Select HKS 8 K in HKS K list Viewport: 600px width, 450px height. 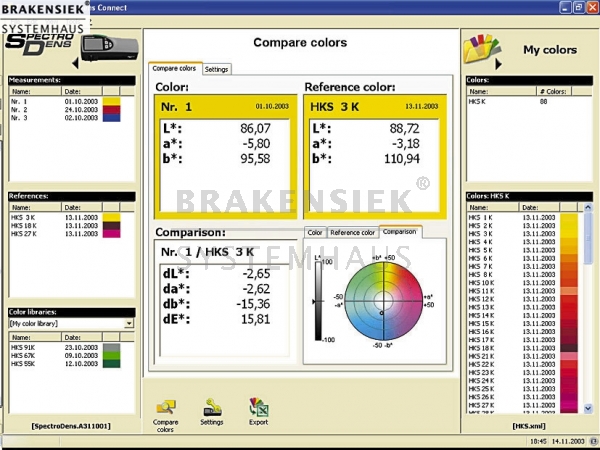tap(523, 275)
